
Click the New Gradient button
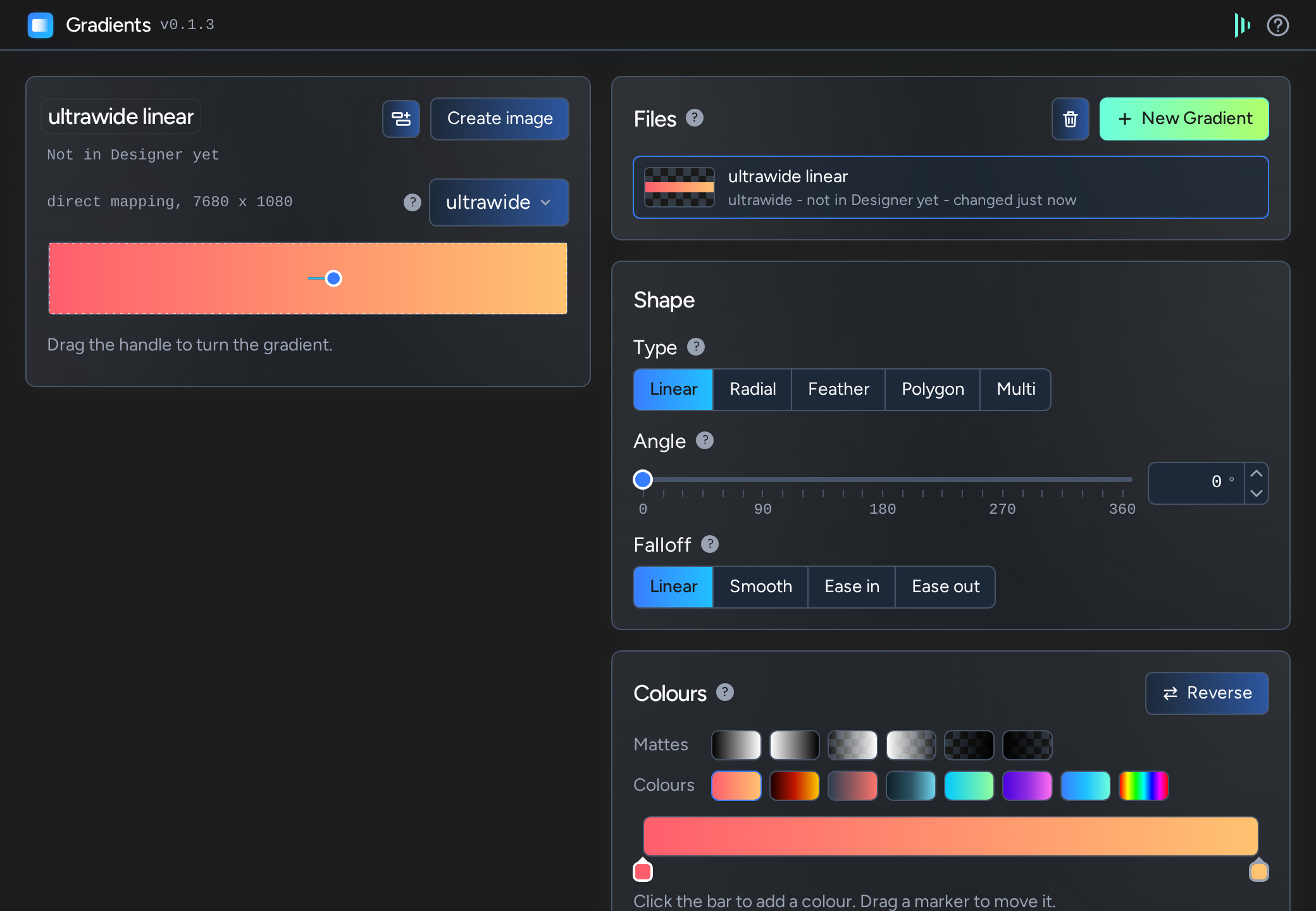tap(1184, 119)
